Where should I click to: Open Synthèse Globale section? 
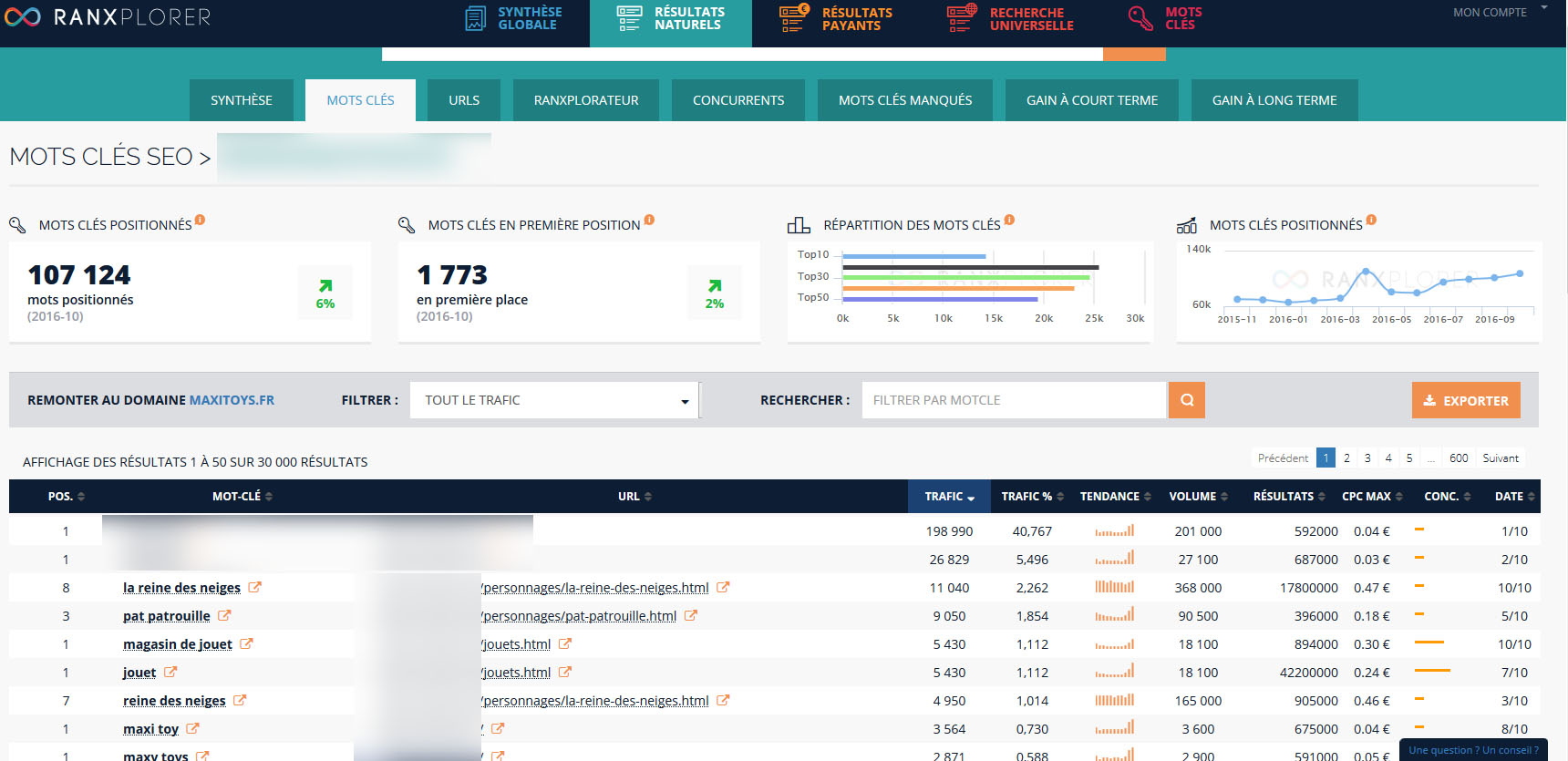click(513, 18)
